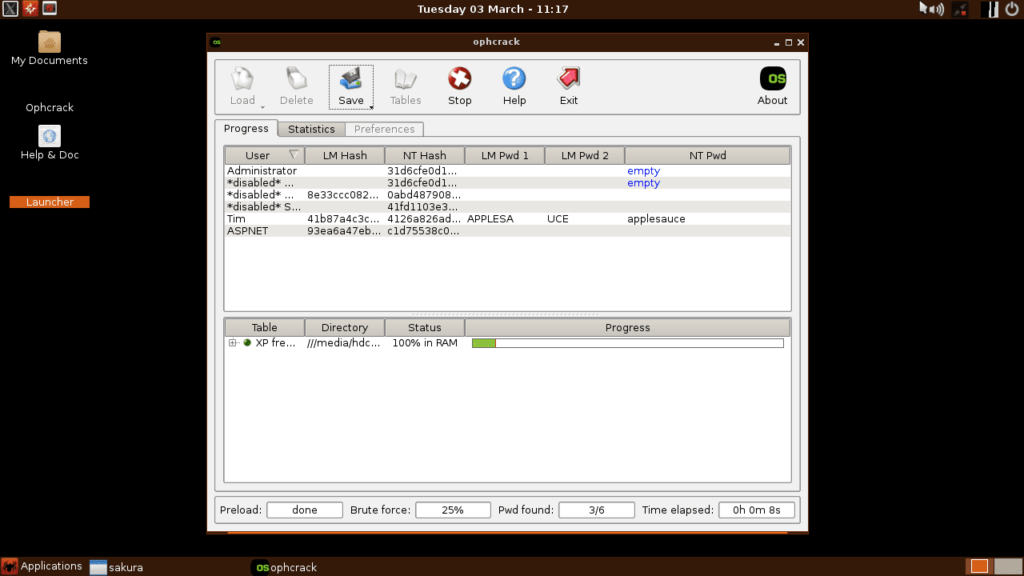
Task: Click the UCE LM Pwd 2 cell
Action: click(x=558, y=219)
